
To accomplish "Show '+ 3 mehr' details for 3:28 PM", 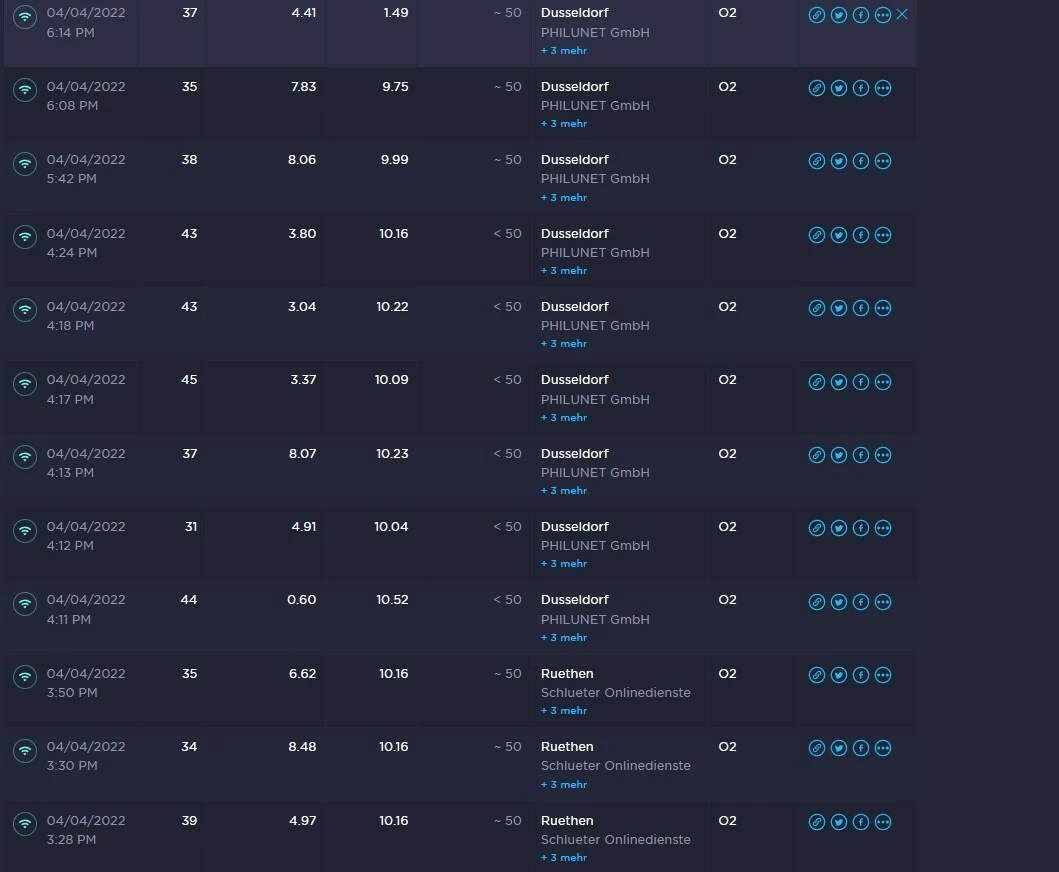I will 564,857.
